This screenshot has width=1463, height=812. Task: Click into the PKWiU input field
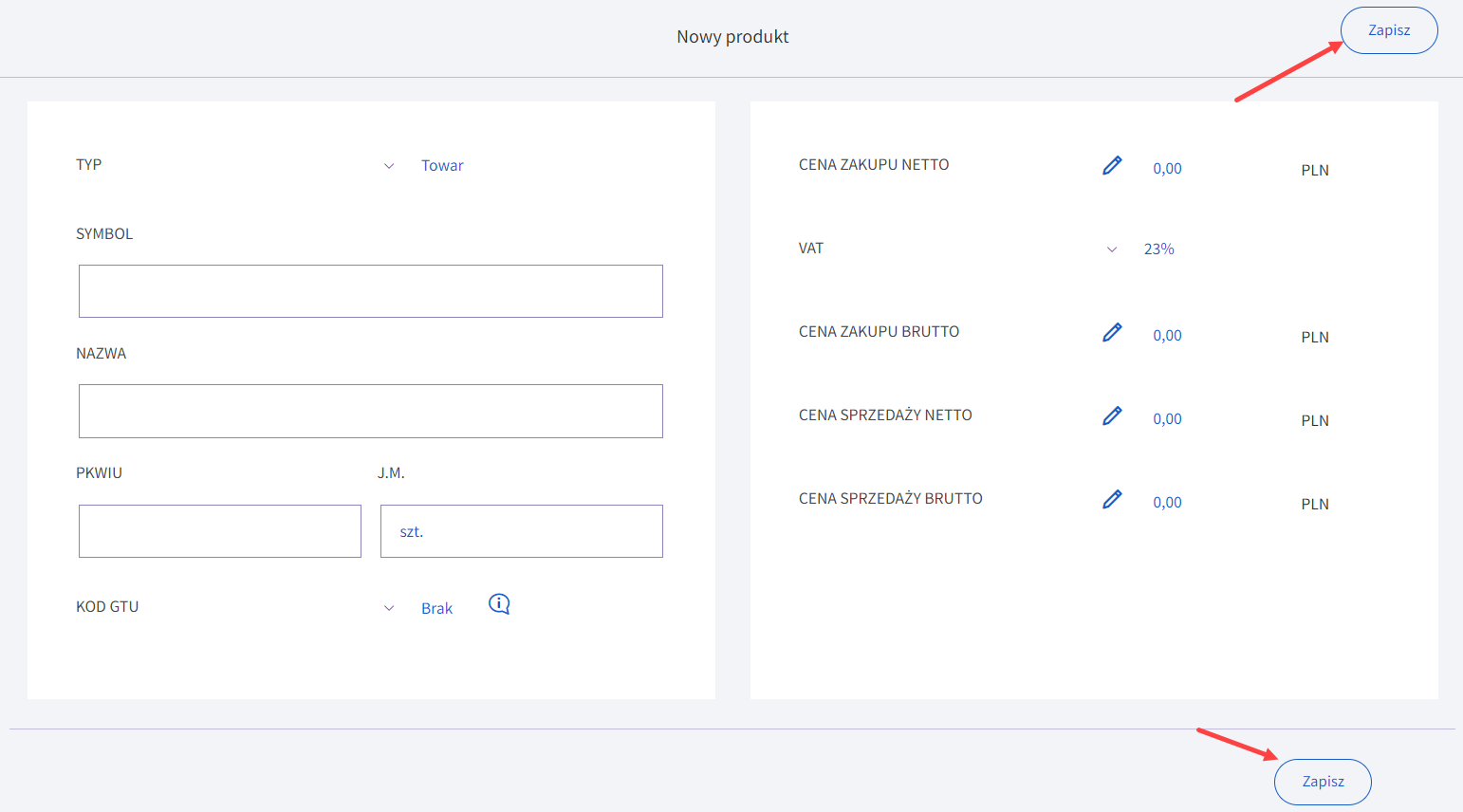point(220,531)
